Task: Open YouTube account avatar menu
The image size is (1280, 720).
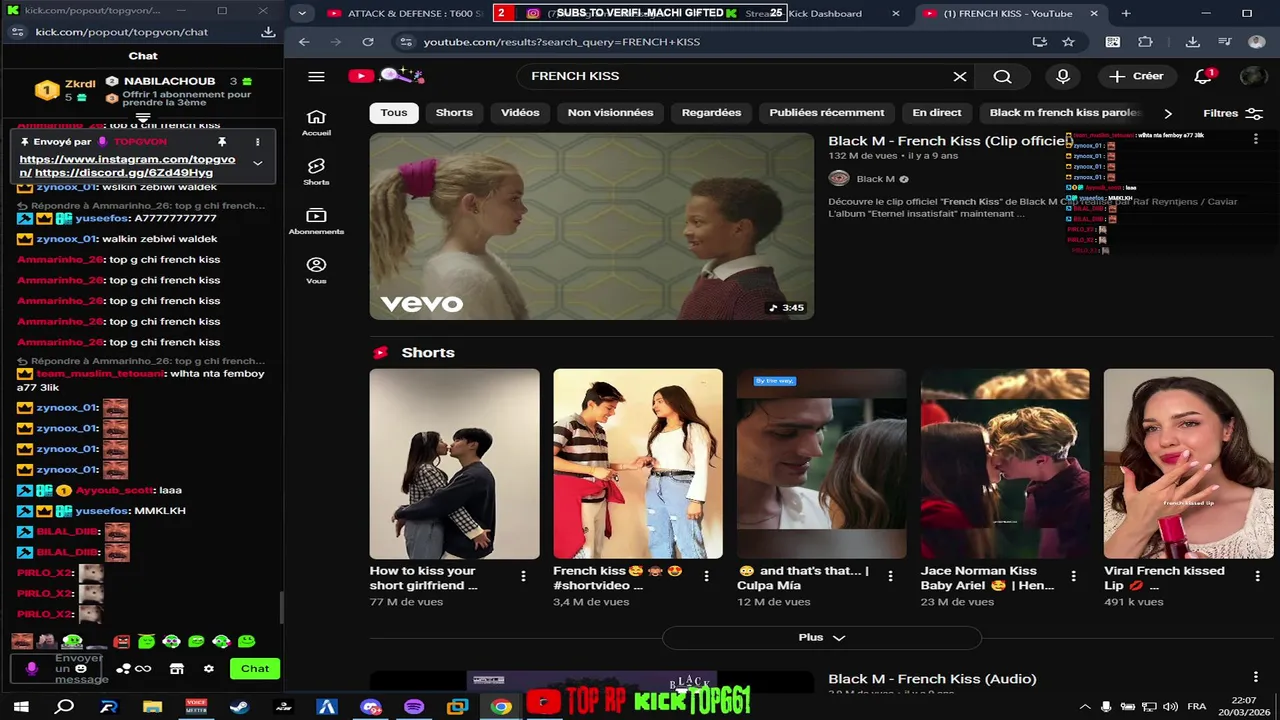Action: tap(1253, 77)
